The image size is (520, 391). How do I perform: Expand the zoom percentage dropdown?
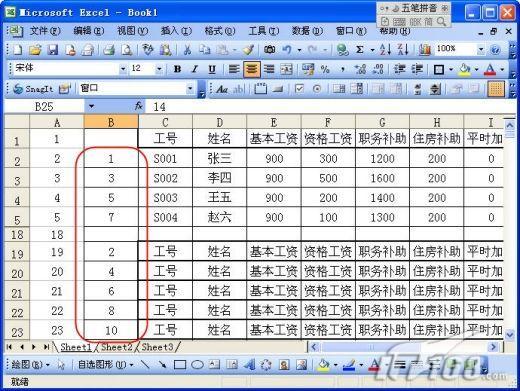480,50
